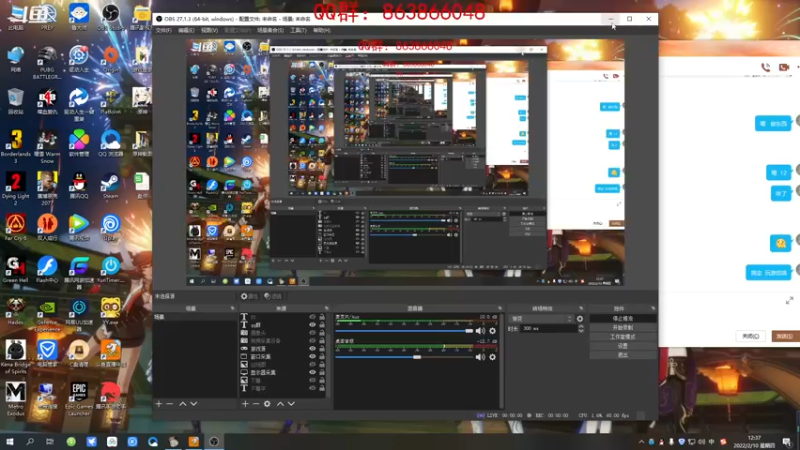Select Tencent QQ penguin desktop icon

pos(79,186)
